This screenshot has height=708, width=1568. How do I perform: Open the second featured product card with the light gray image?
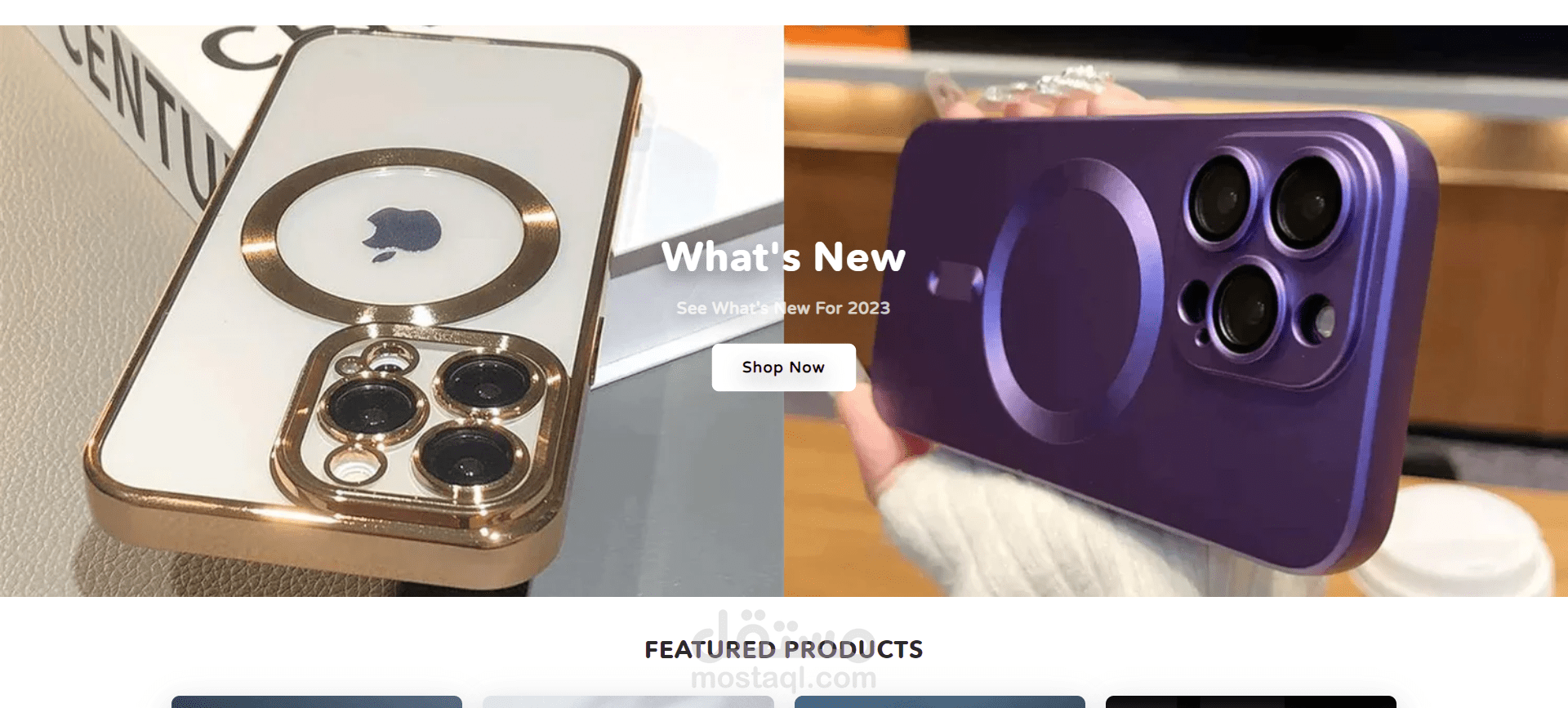point(628,701)
